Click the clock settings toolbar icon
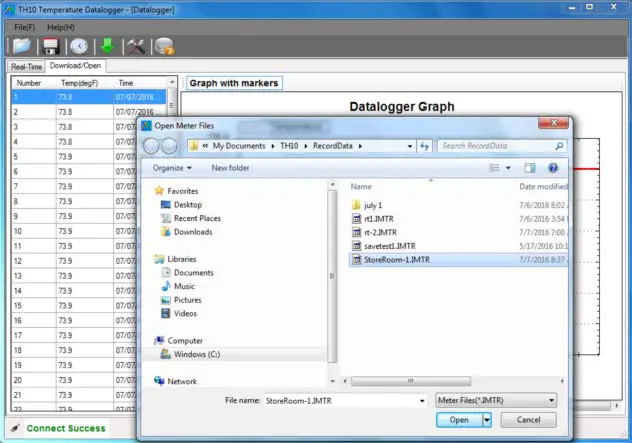 (78, 46)
